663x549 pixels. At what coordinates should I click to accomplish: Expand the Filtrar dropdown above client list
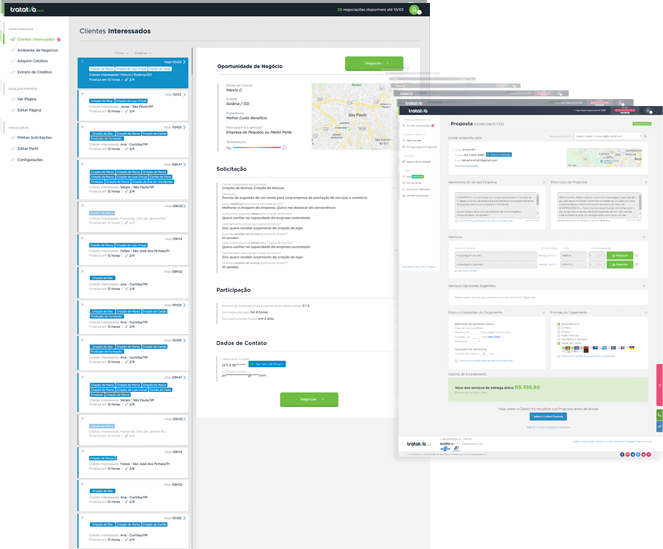point(121,52)
